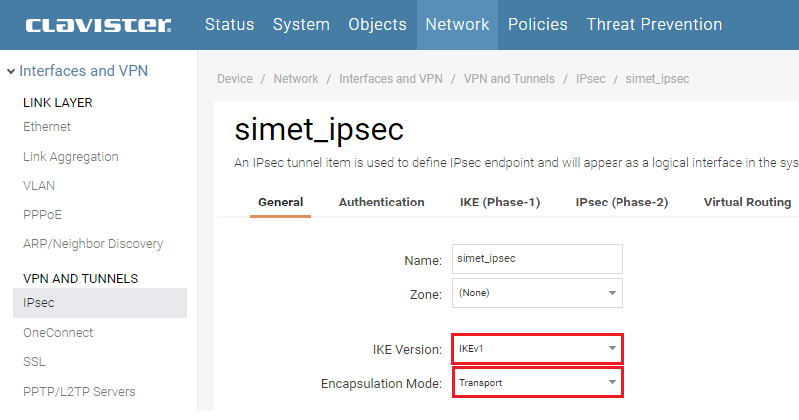Open the Status menu
This screenshot has width=799, height=420.
[229, 25]
